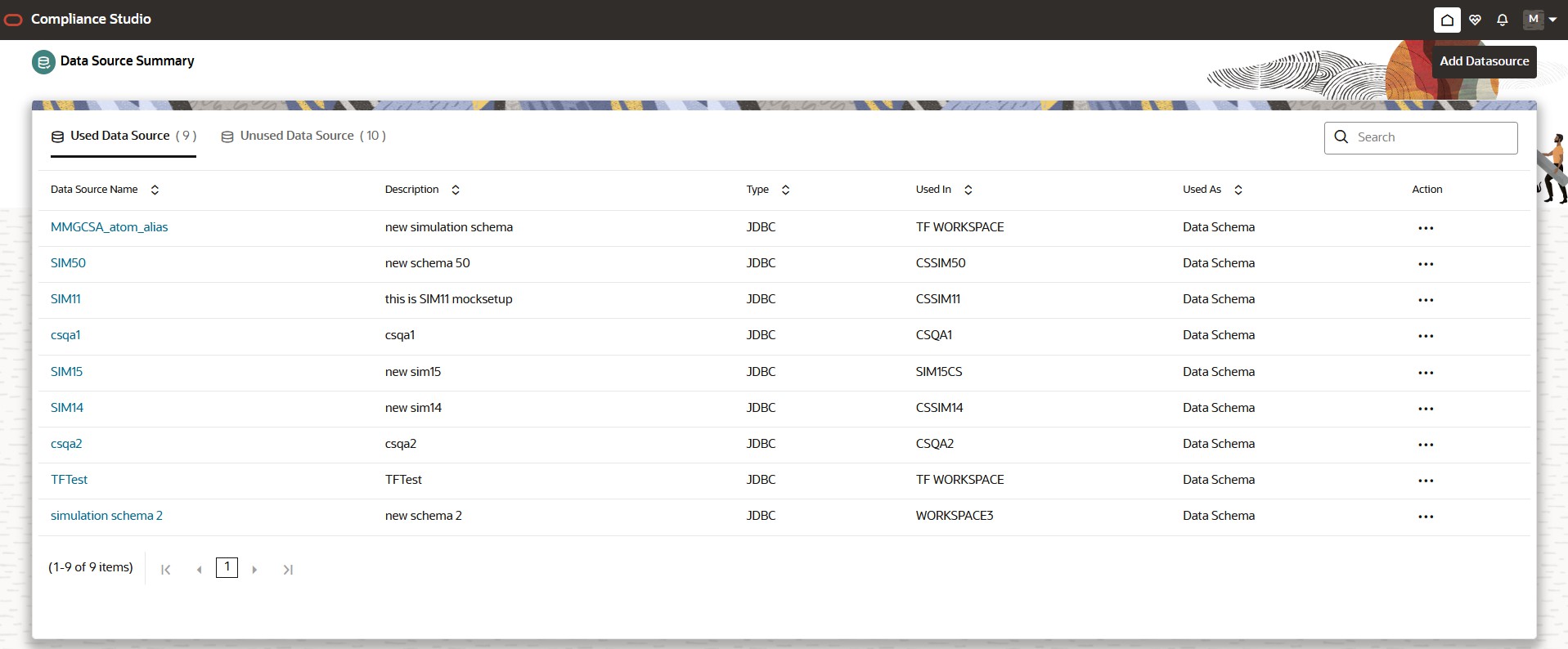Go to the Home icon in header

click(x=1447, y=20)
